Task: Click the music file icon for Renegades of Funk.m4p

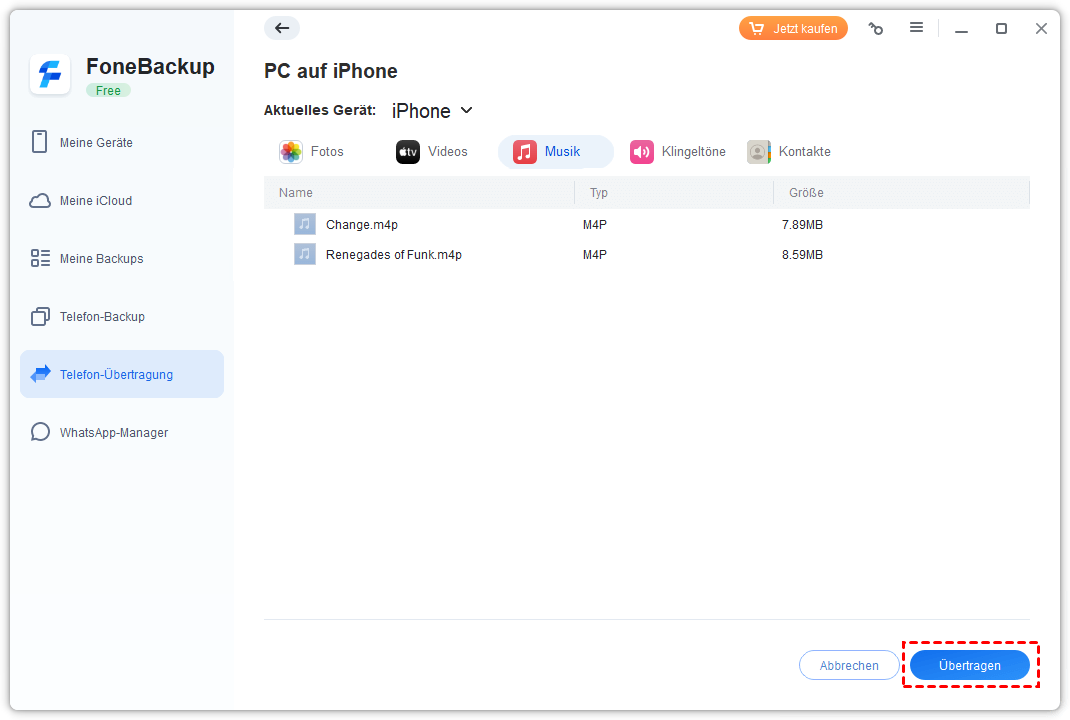Action: coord(305,254)
